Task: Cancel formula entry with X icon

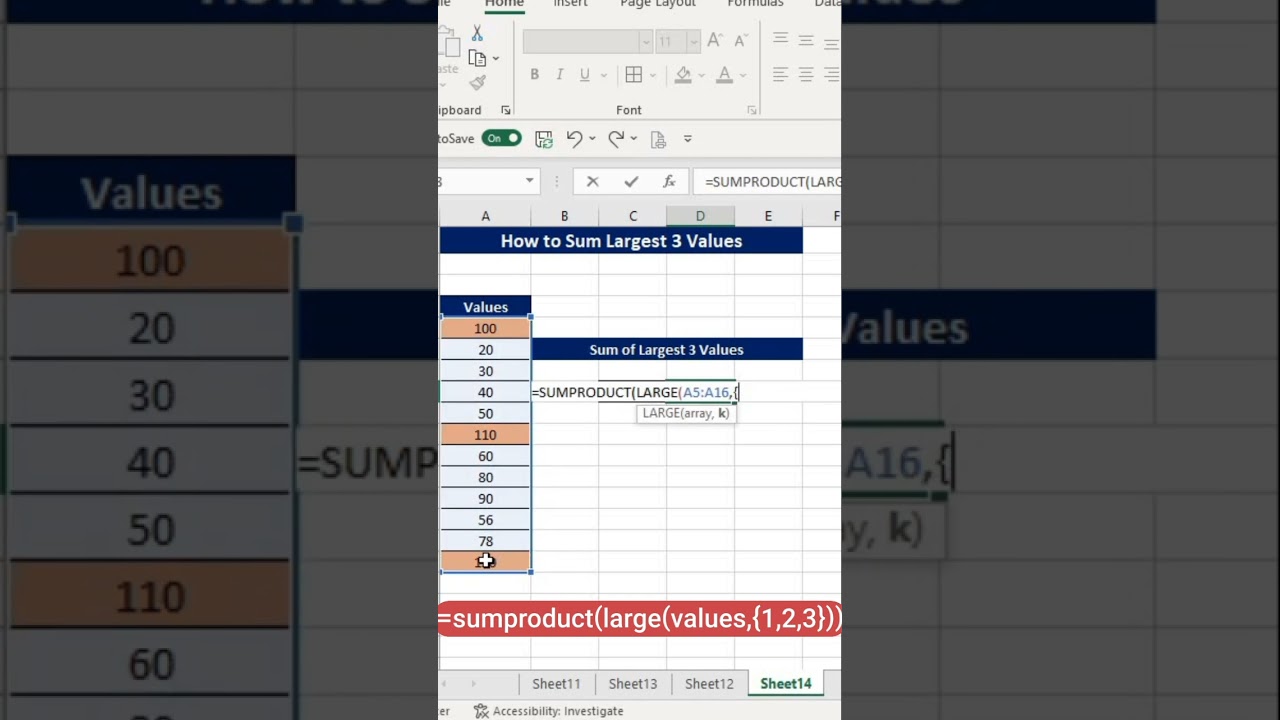Action: (593, 181)
